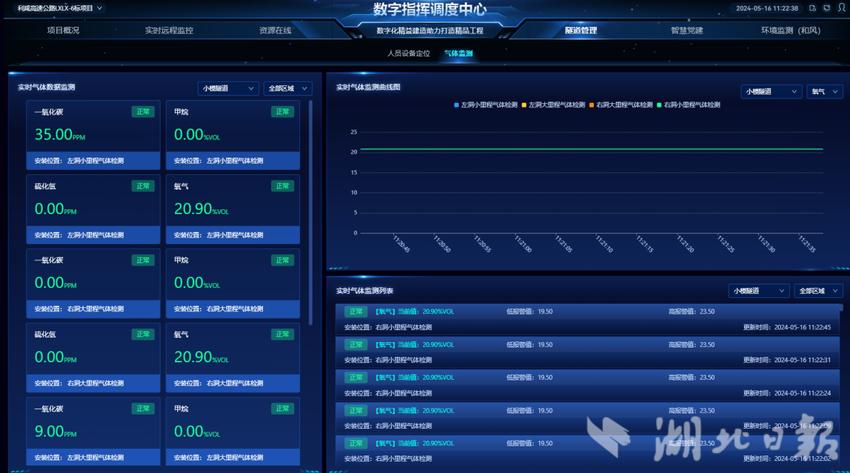Click the 9.00 PPM carbon monoxide reading

pos(55,432)
